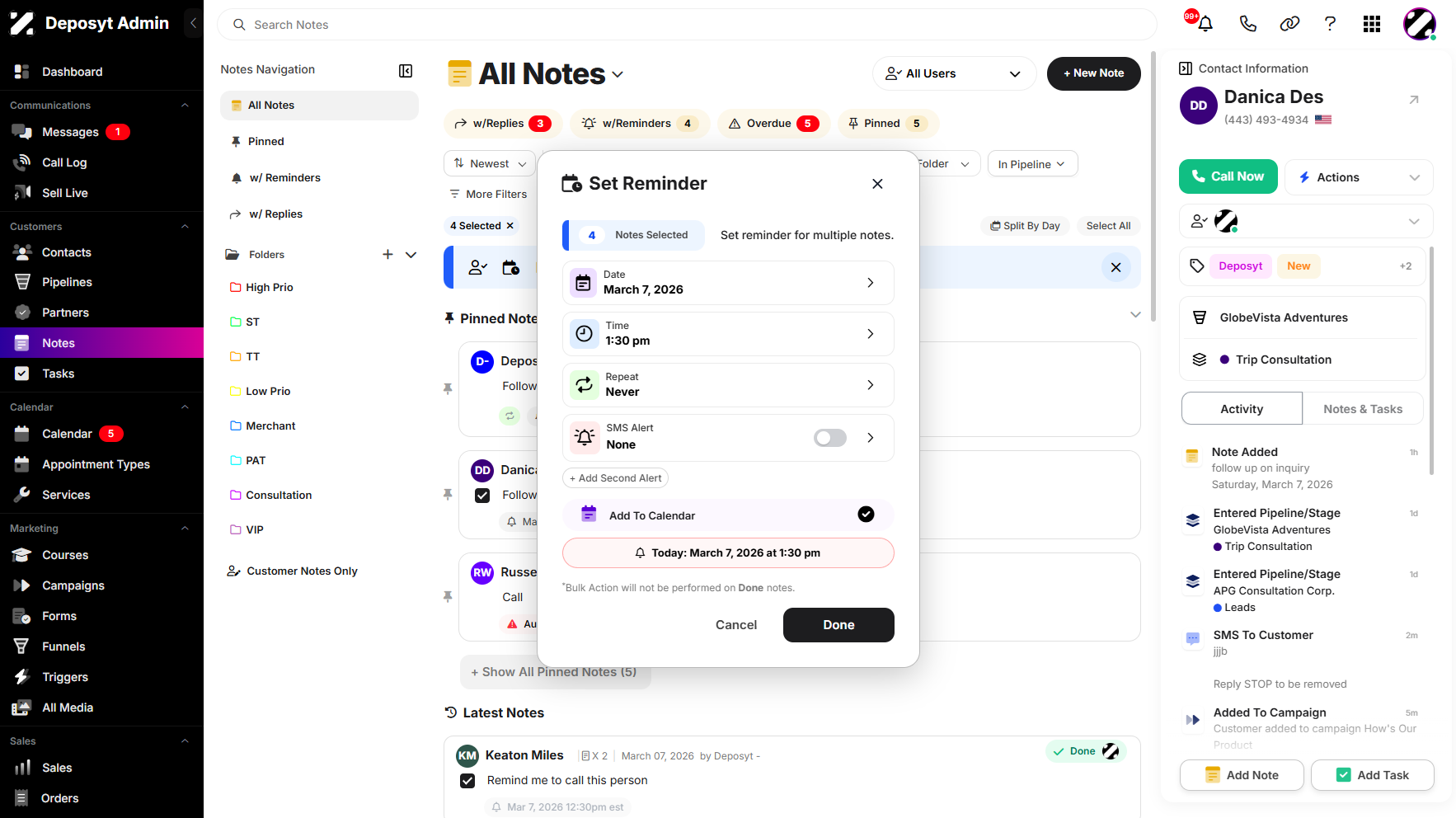Click the assign user icon in bulk bar
This screenshot has width=1456, height=818.
click(x=477, y=267)
